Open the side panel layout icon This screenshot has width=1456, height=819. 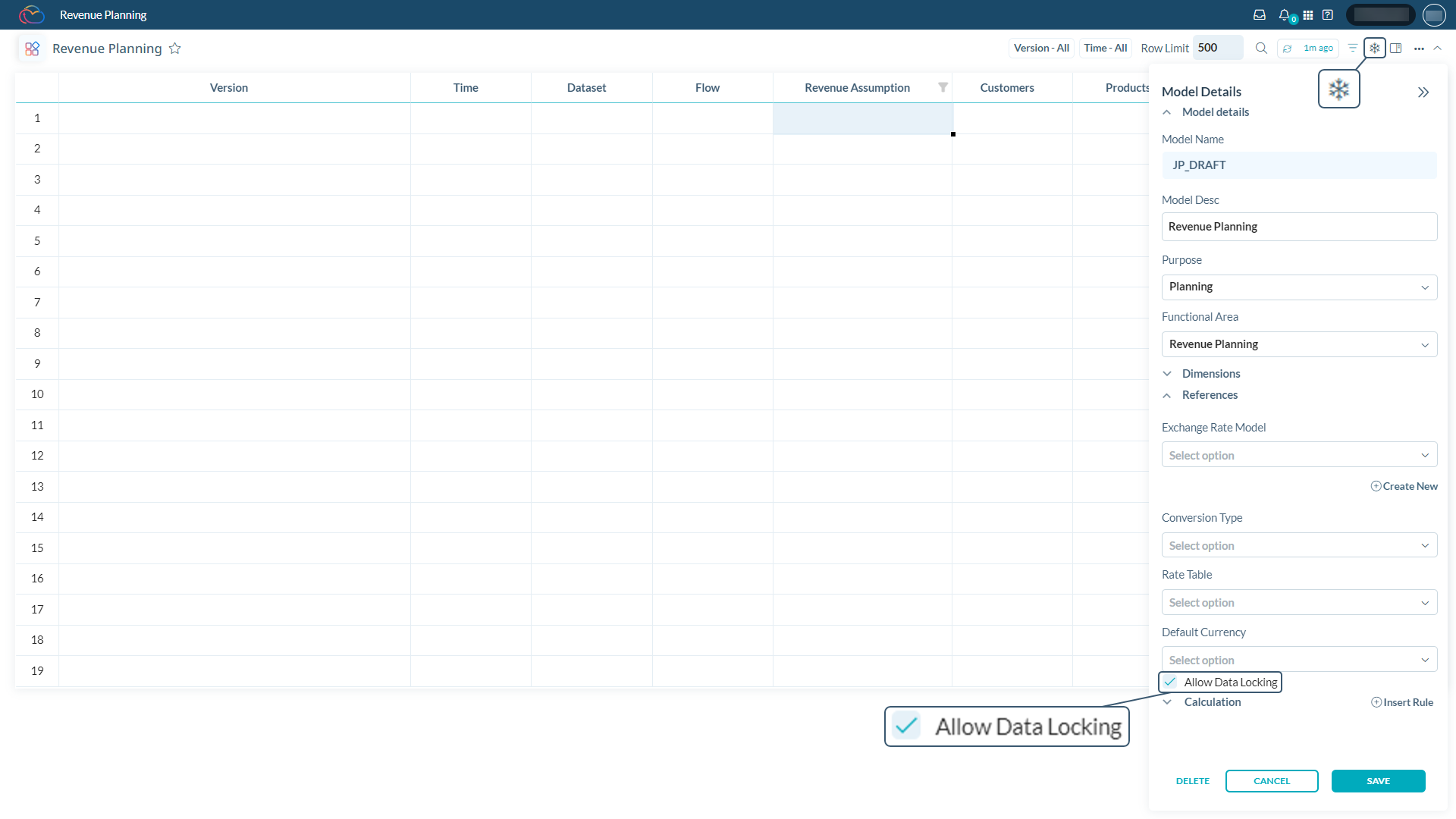click(1397, 48)
